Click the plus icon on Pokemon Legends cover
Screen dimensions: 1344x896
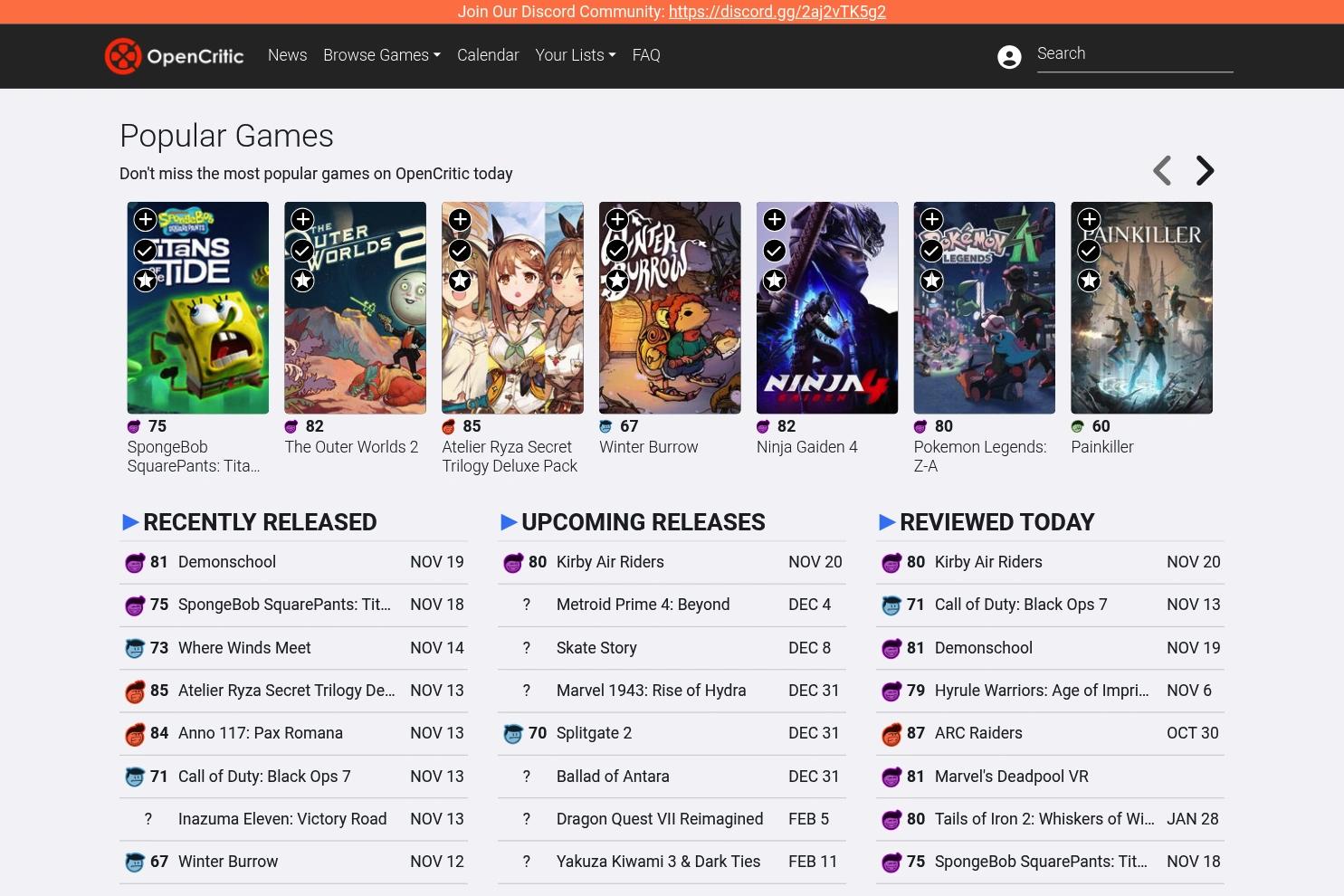tap(932, 219)
